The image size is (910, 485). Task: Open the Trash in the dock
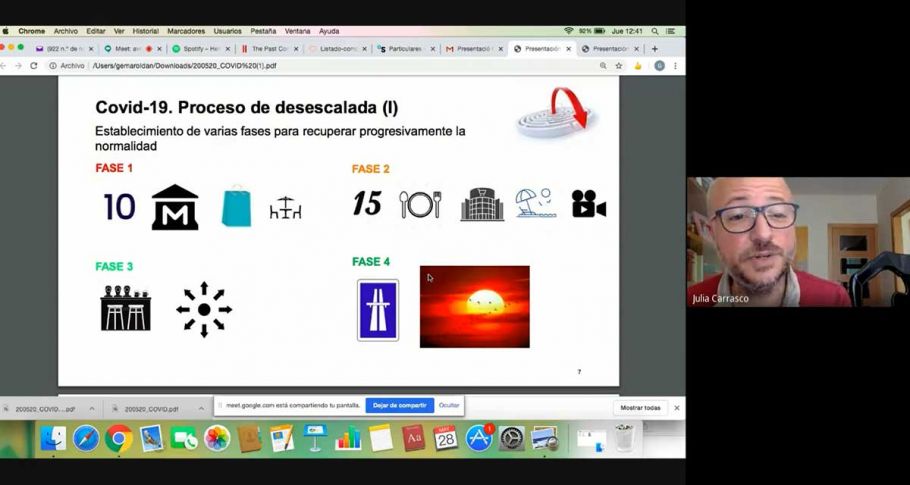tap(624, 438)
